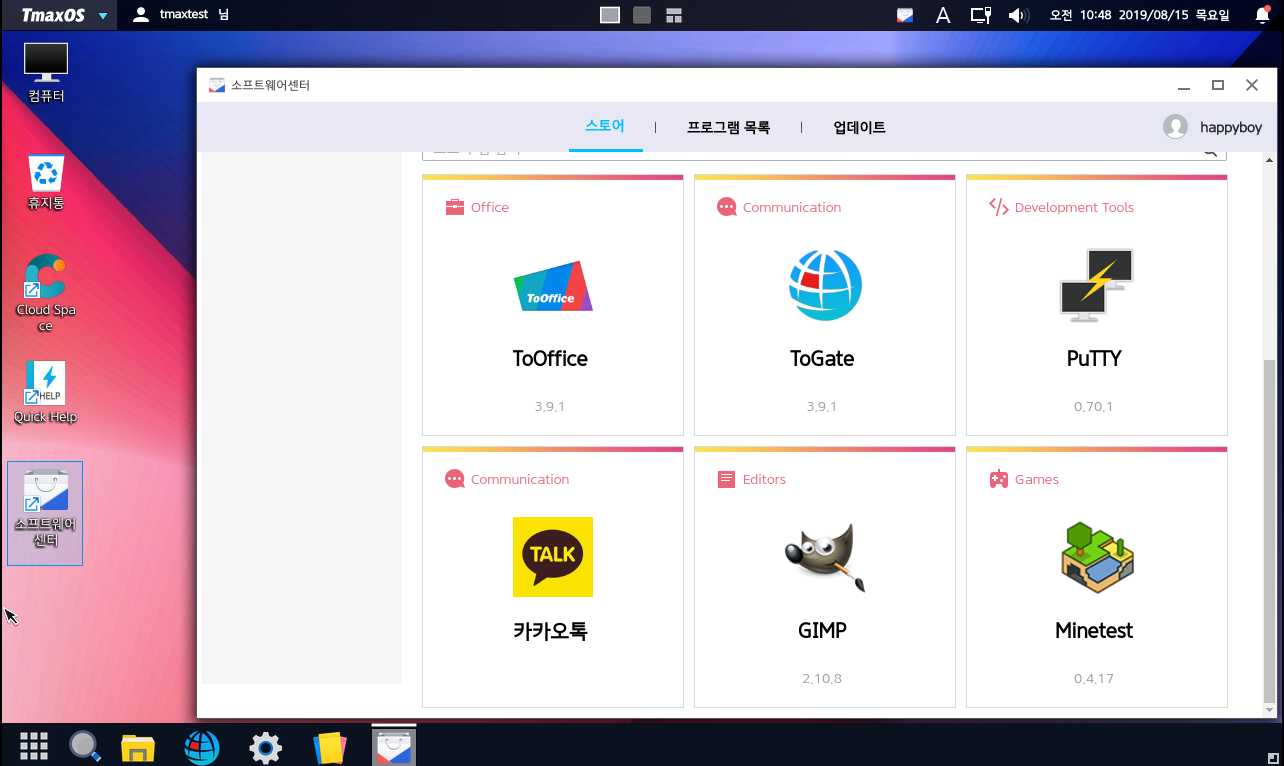
Task: Click the PuTTY app icon
Action: point(1096,285)
